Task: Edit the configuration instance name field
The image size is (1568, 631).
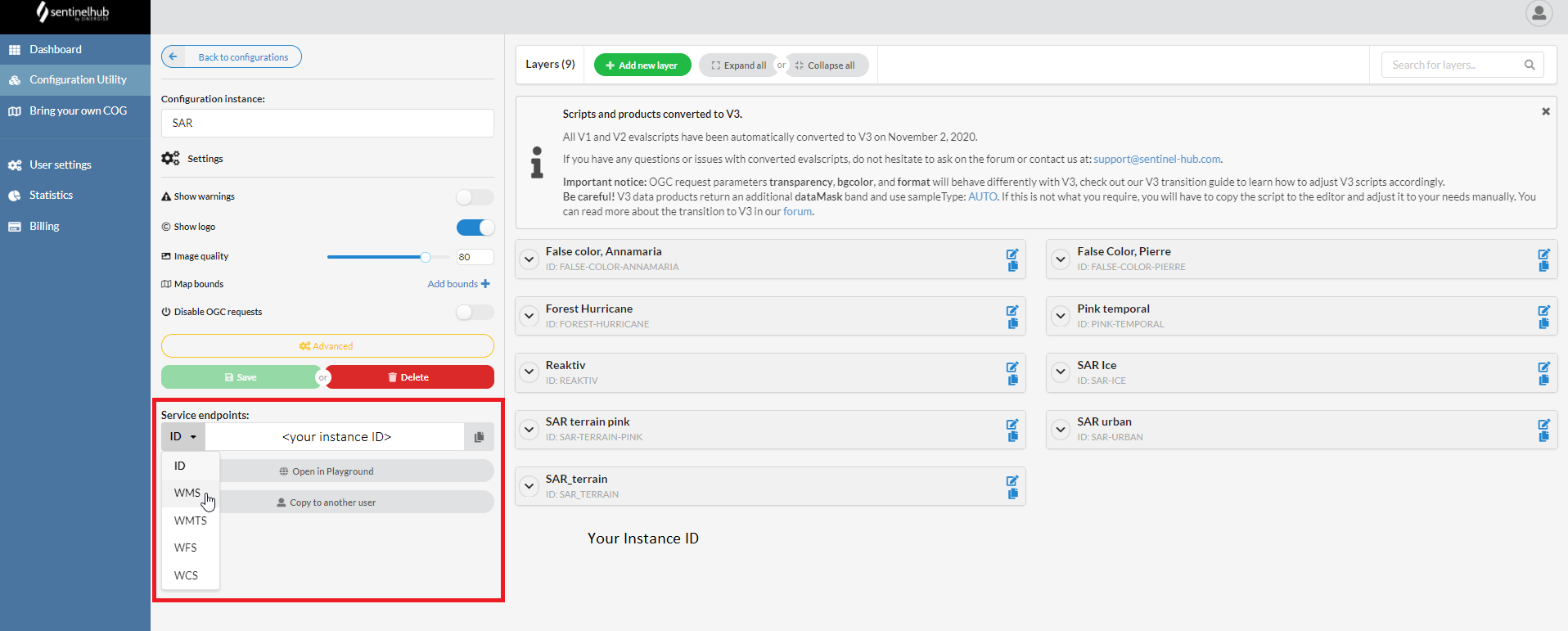Action: click(327, 123)
